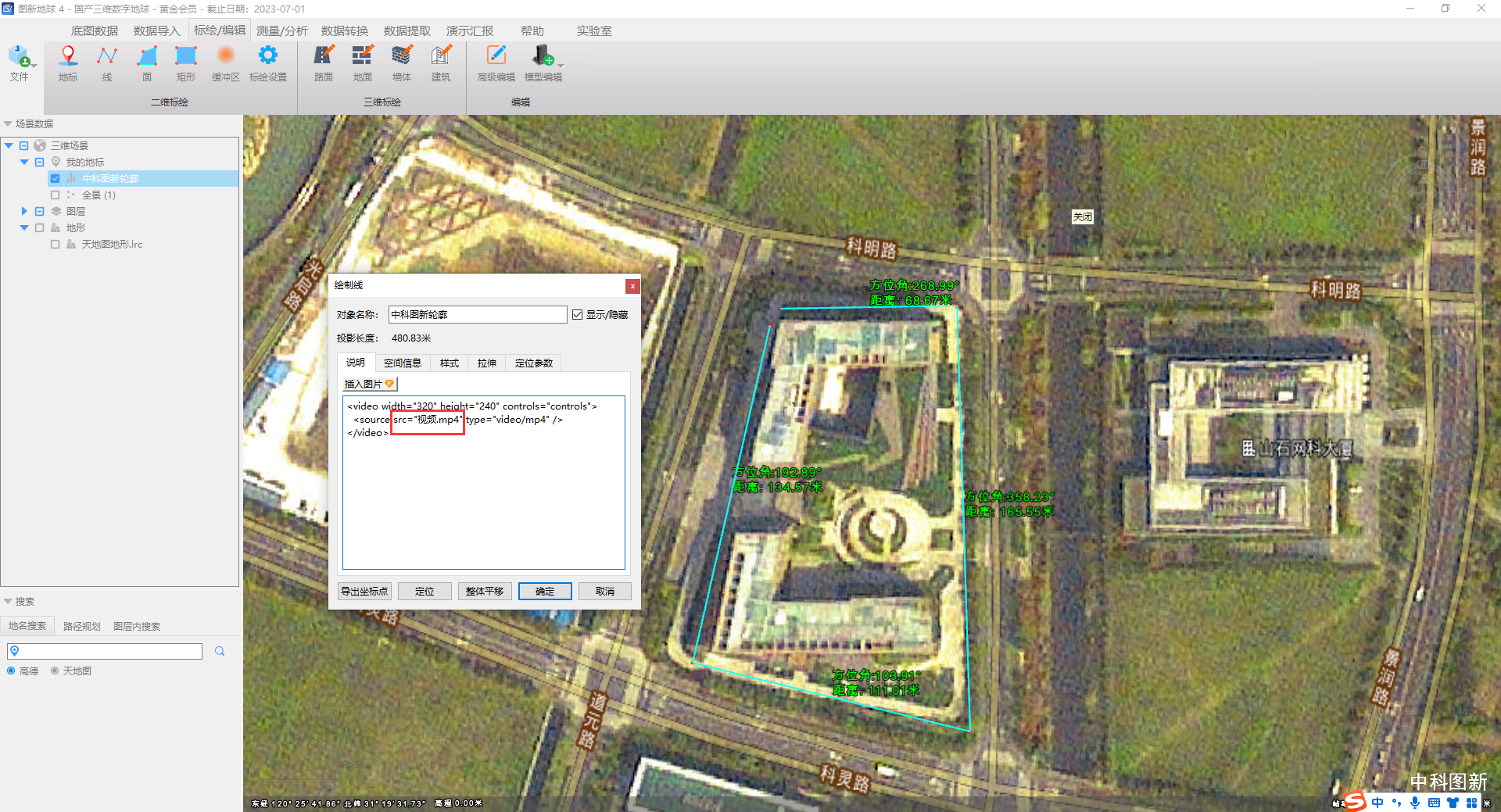Click the IME toolbox grid icon
Image resolution: width=1501 pixels, height=812 pixels.
tap(1471, 803)
